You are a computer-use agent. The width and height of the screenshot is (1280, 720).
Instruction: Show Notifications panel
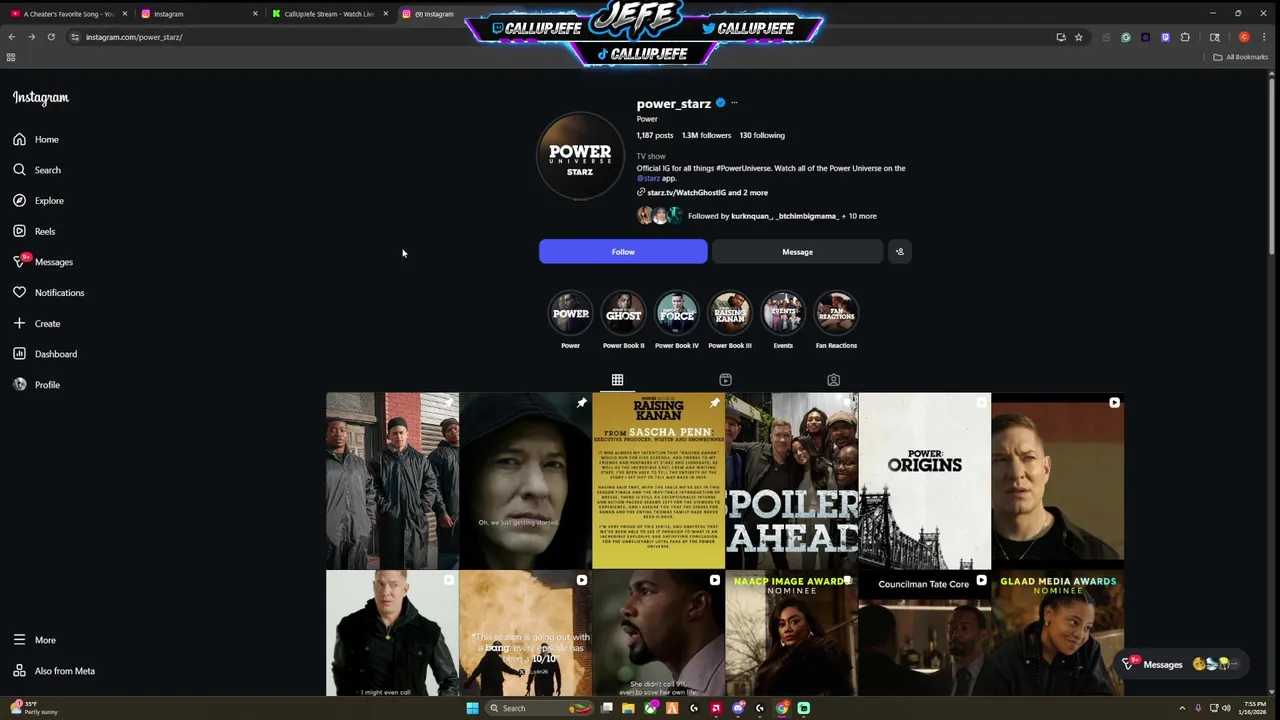[49, 292]
